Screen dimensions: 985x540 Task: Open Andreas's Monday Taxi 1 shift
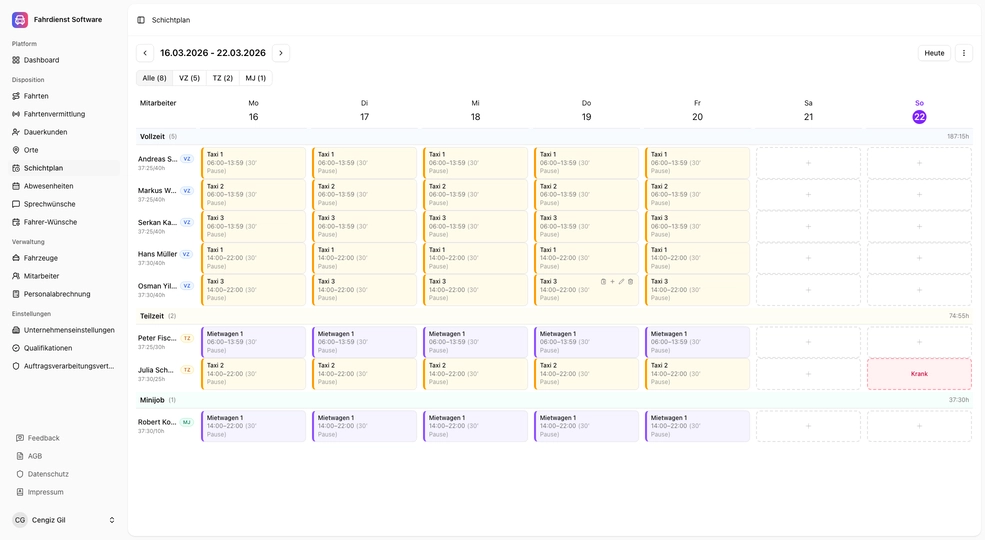[x=253, y=163]
